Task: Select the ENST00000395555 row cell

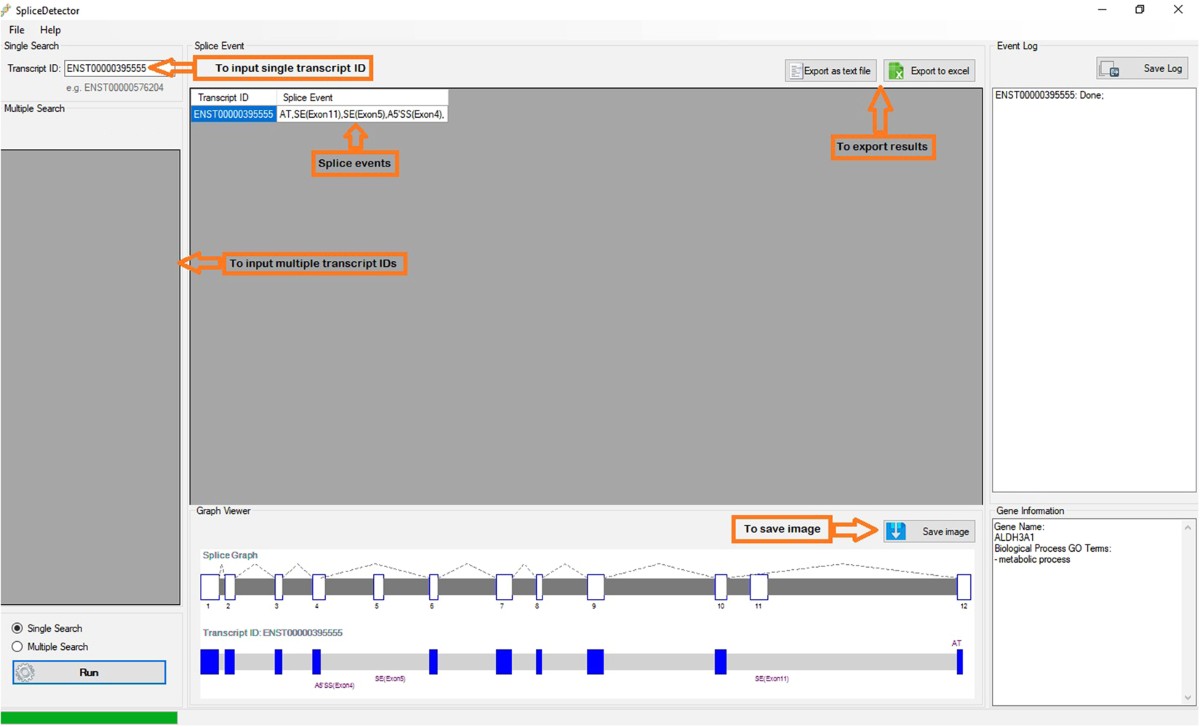Action: 233,115
